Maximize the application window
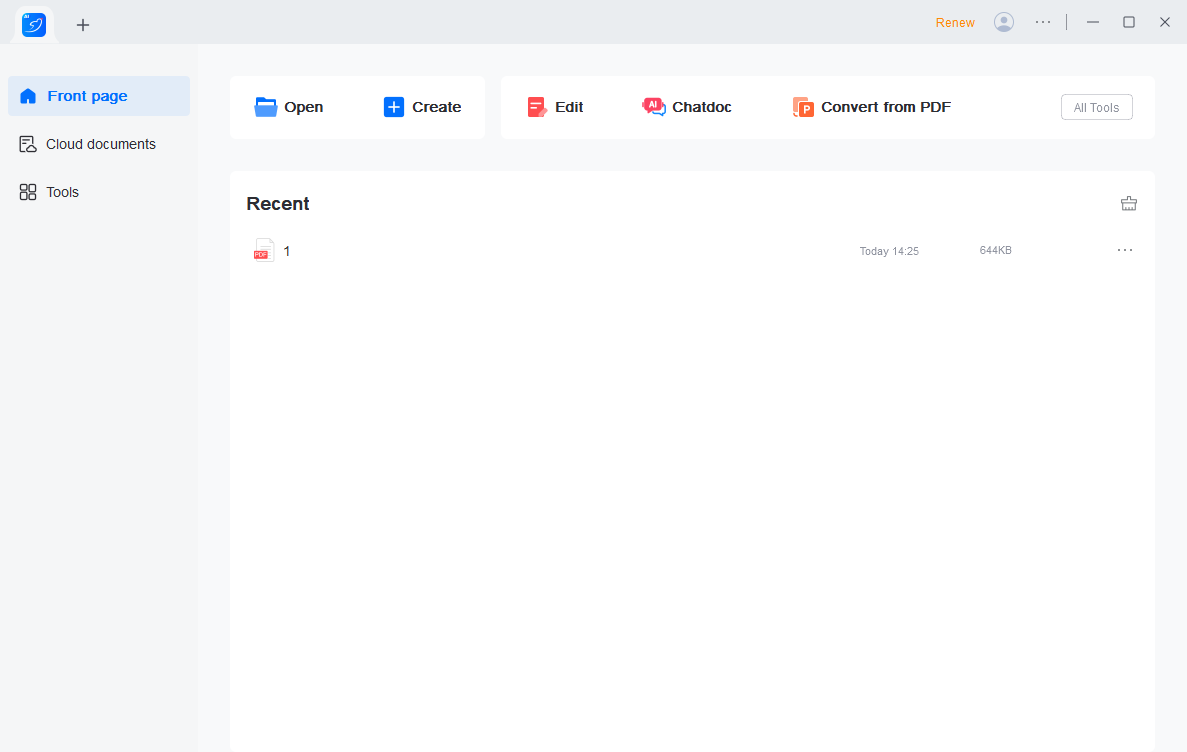This screenshot has width=1187, height=752. pyautogui.click(x=1129, y=22)
